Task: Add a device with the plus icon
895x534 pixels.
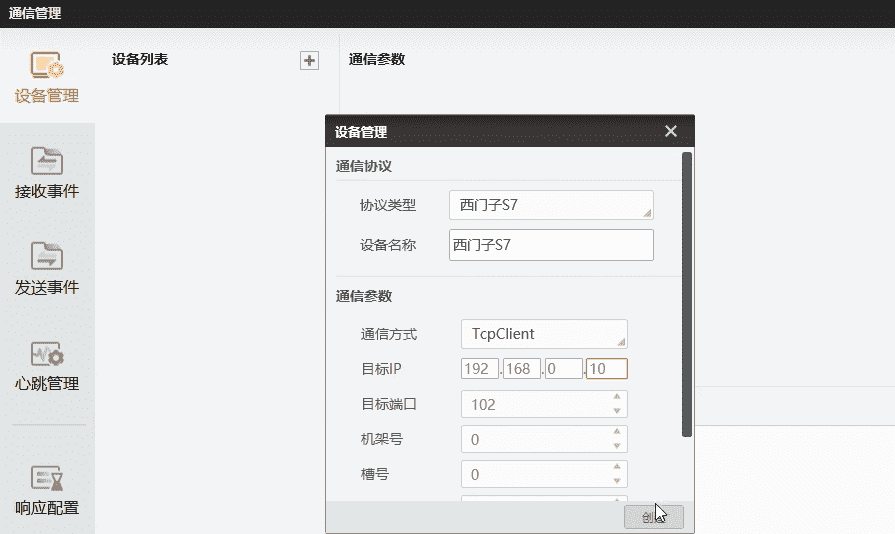Action: [310, 60]
